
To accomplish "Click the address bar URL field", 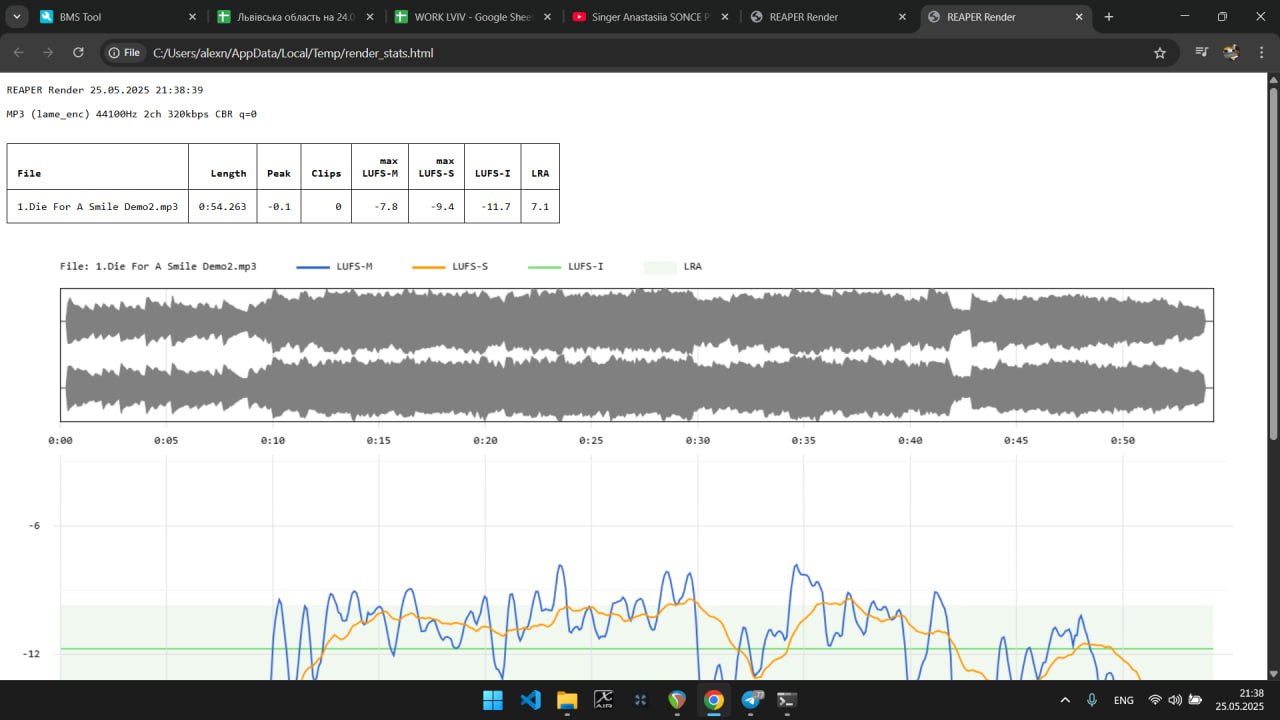I will 640,53.
